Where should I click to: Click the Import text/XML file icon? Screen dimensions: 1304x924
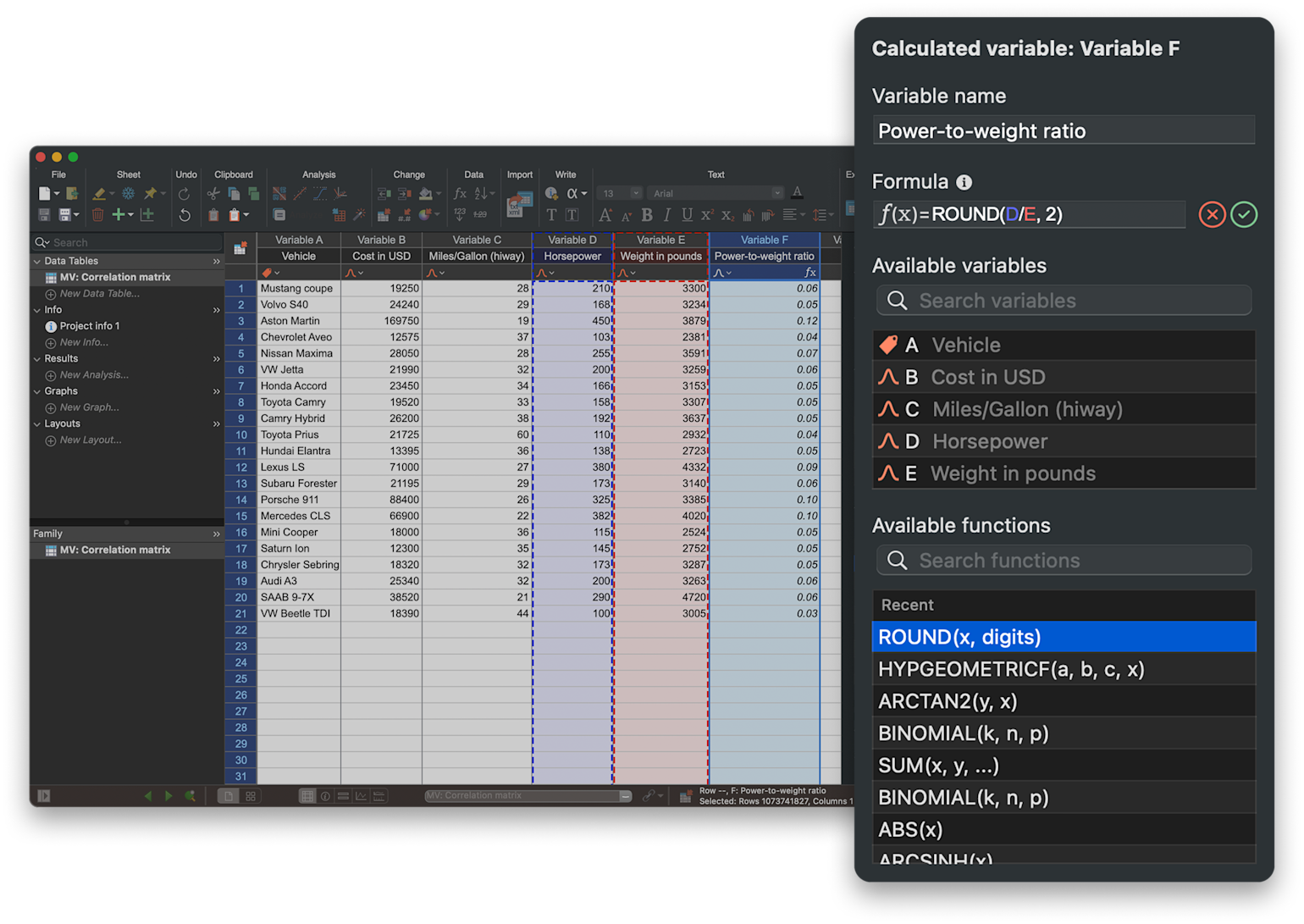tap(519, 204)
